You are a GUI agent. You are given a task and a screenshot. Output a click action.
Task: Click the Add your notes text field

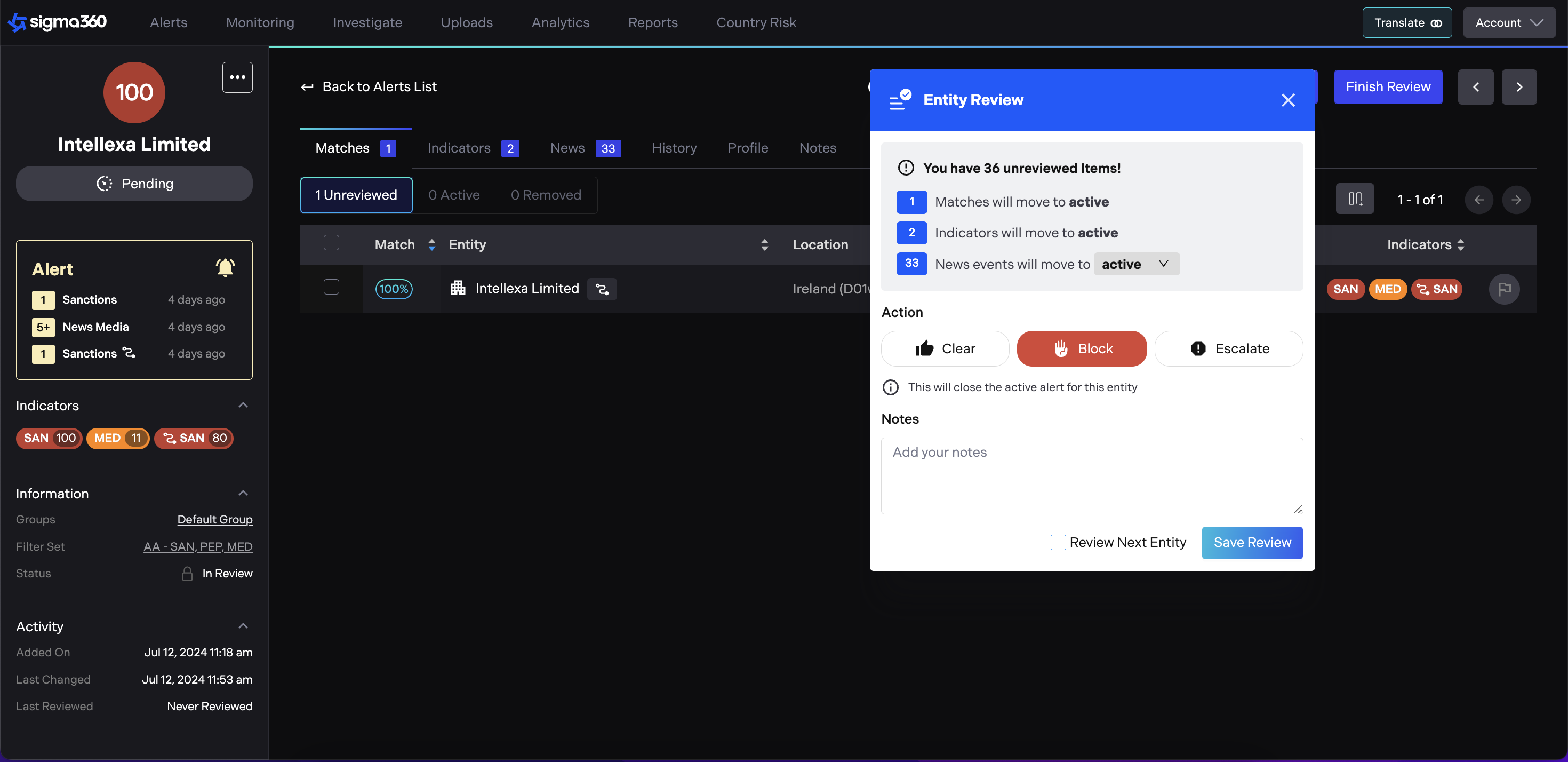tap(1091, 475)
